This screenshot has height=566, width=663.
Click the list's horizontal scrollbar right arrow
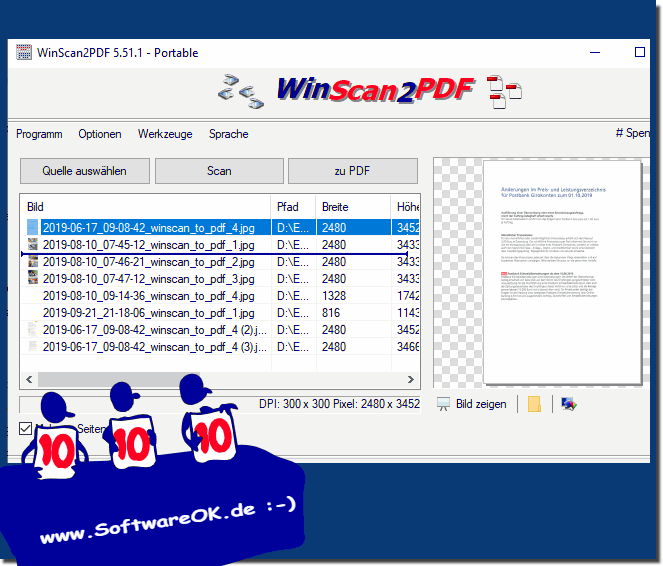(x=411, y=379)
